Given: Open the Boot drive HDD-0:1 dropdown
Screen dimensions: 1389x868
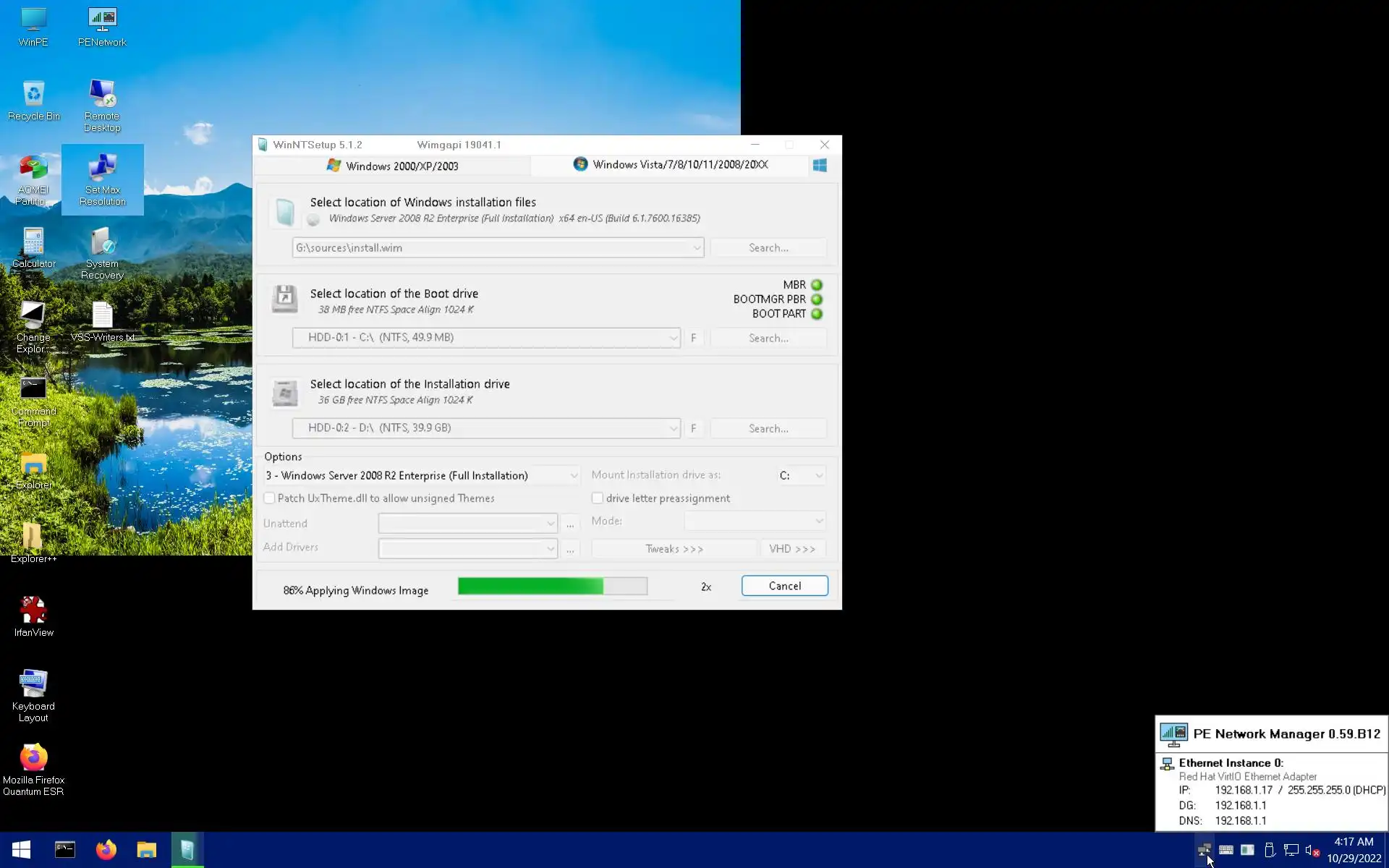Looking at the screenshot, I should click(673, 338).
